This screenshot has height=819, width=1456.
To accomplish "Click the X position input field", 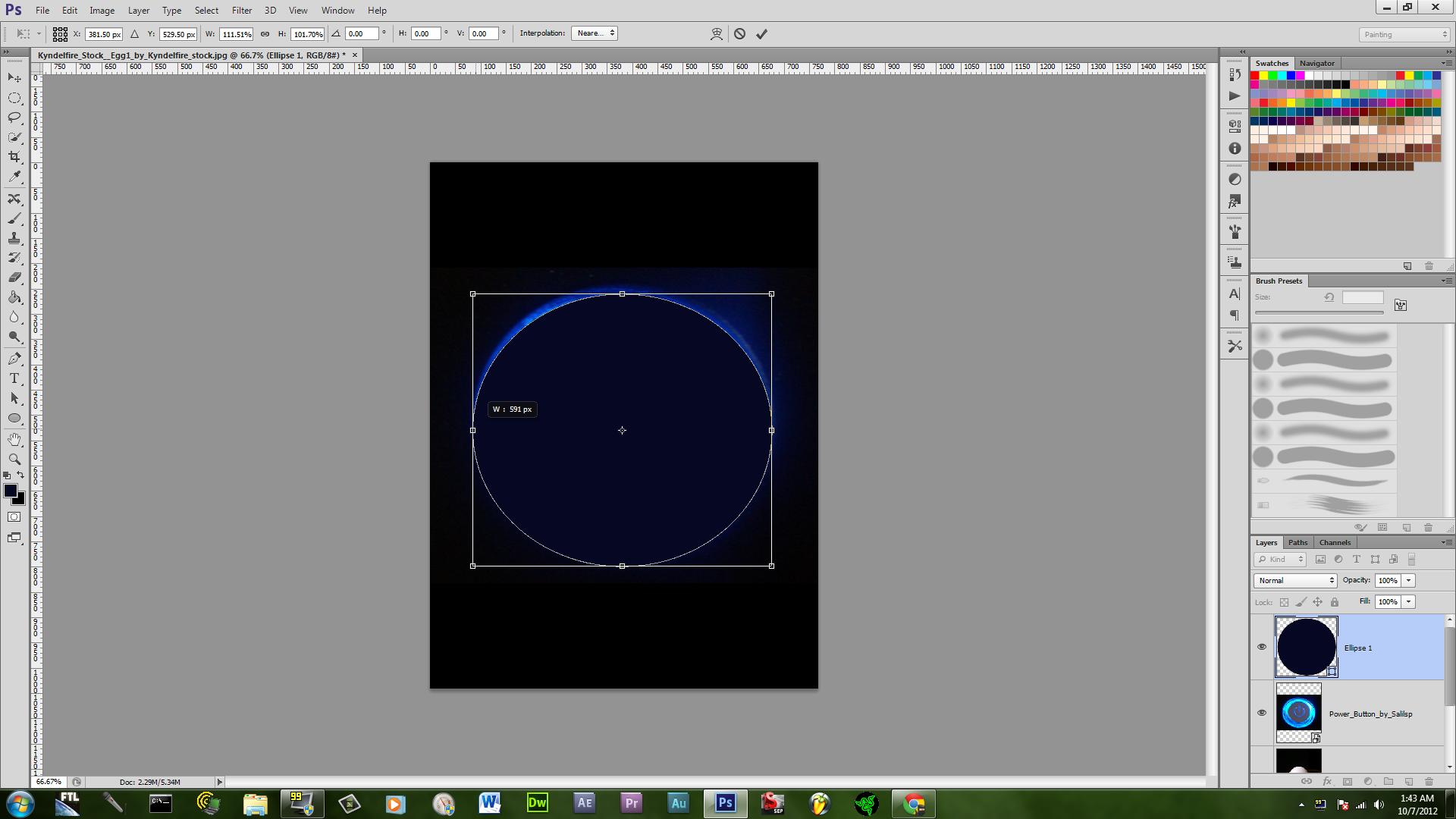I will (x=104, y=34).
